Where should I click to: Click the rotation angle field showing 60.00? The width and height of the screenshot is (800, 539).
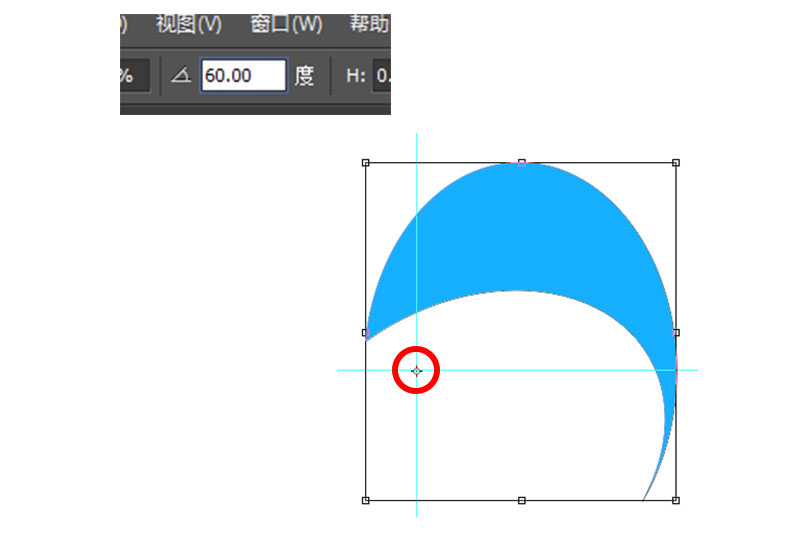click(x=243, y=75)
